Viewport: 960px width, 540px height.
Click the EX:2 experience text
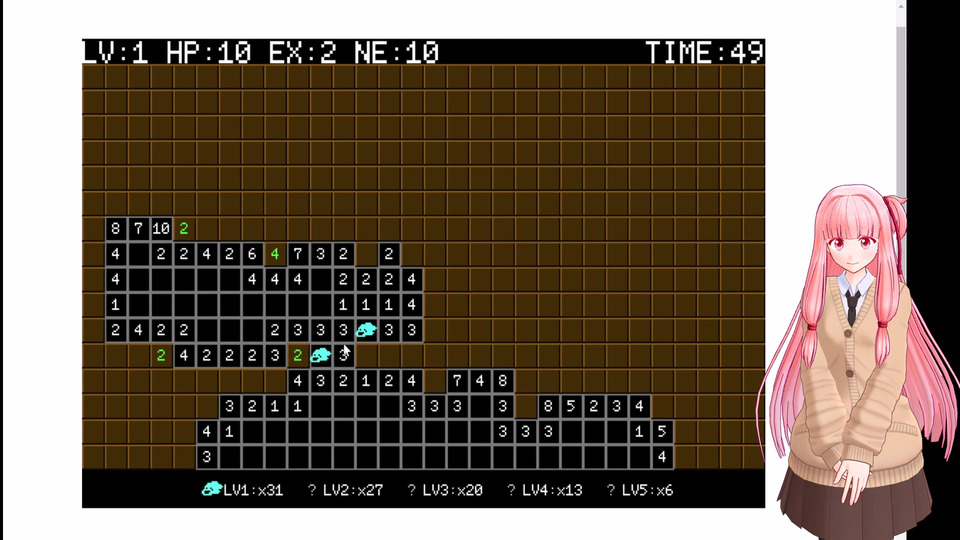(x=302, y=53)
